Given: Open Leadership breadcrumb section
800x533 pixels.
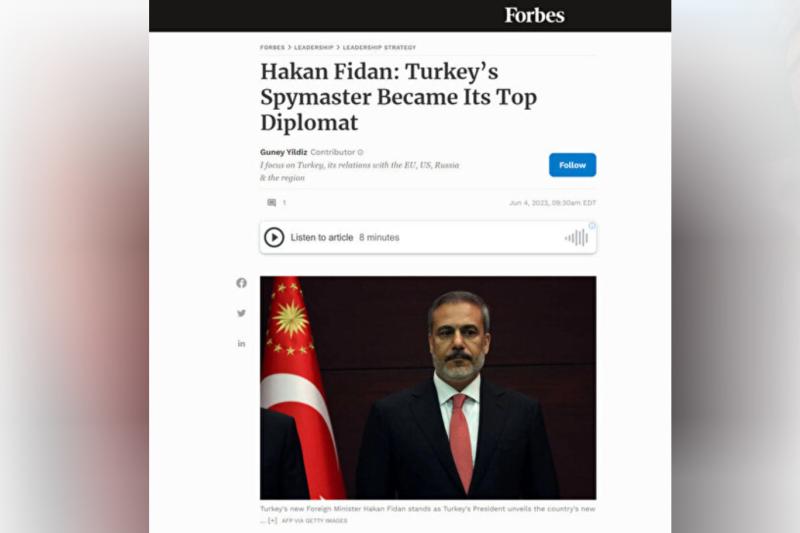Looking at the screenshot, I should click(313, 47).
